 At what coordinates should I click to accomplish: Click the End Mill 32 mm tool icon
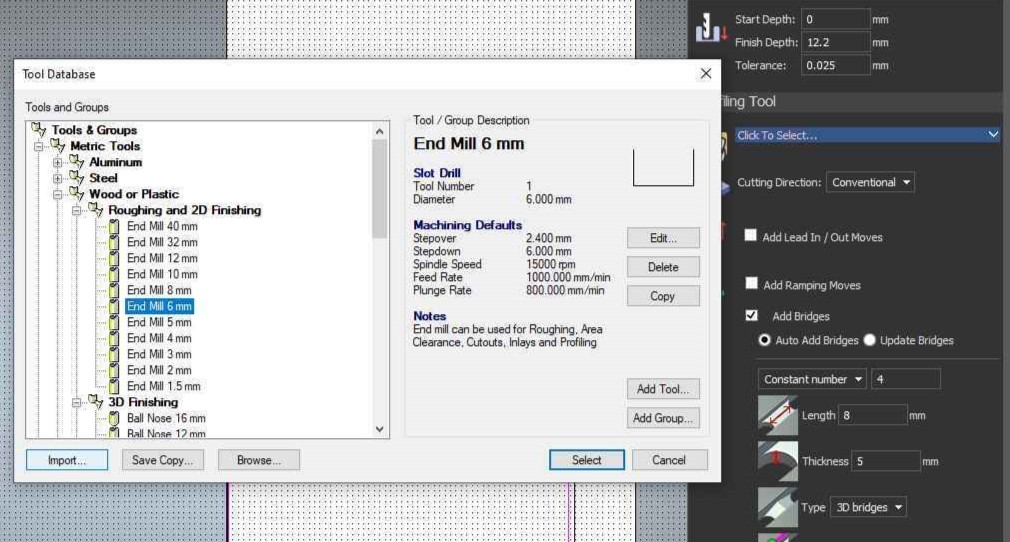point(114,242)
